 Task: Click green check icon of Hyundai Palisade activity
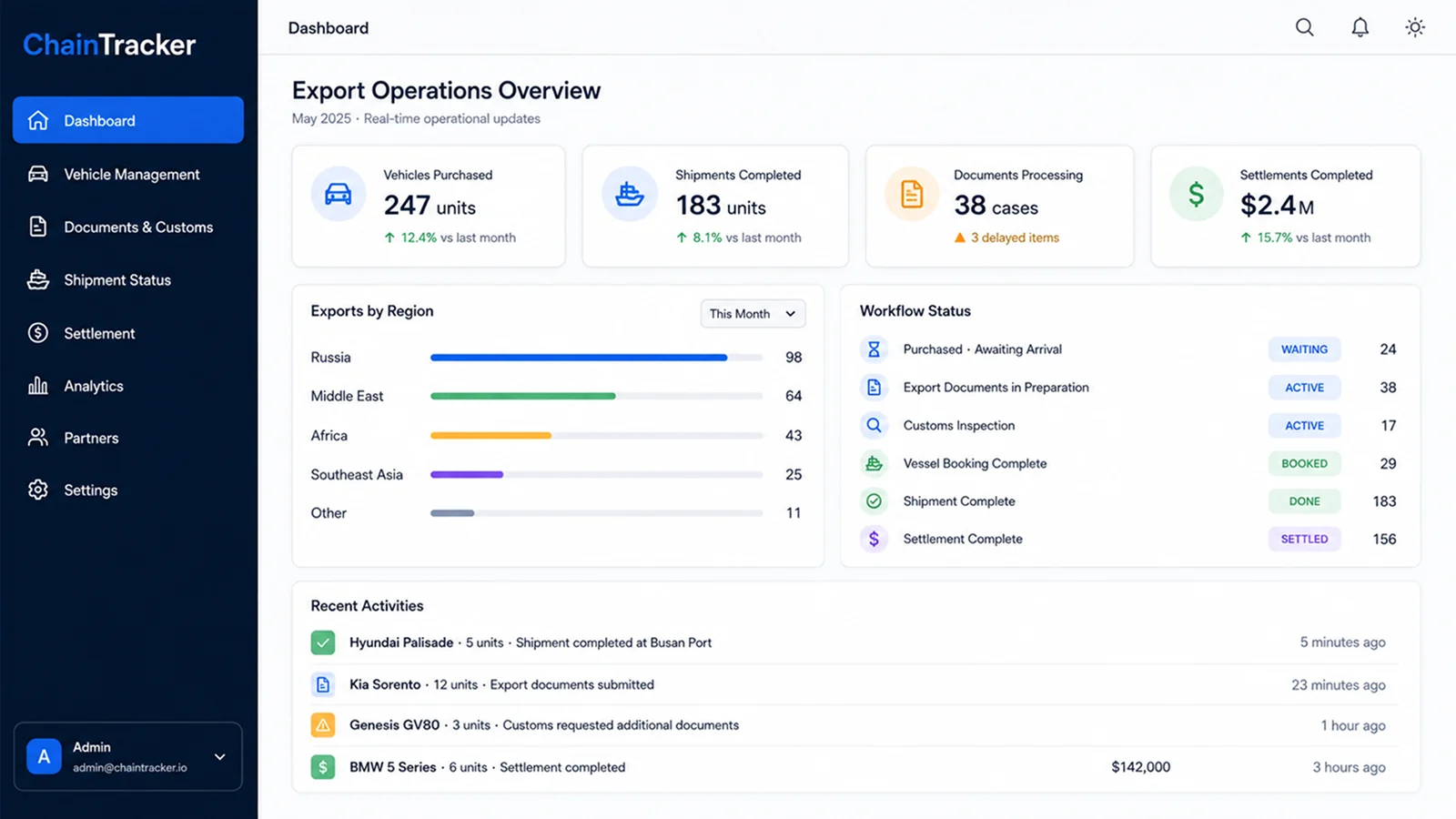(x=323, y=642)
